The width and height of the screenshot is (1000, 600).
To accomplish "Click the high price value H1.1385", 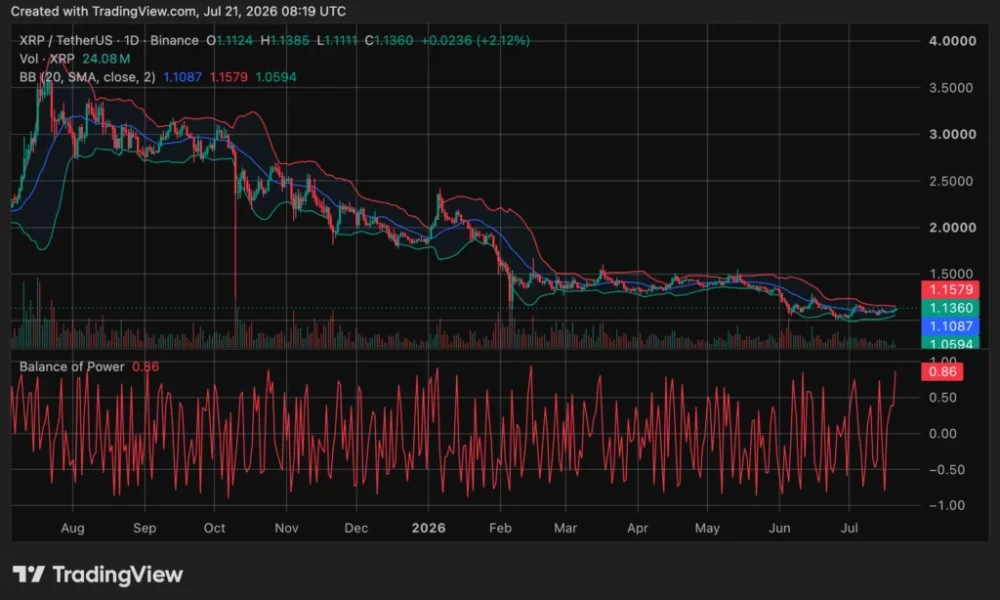I will click(x=284, y=40).
